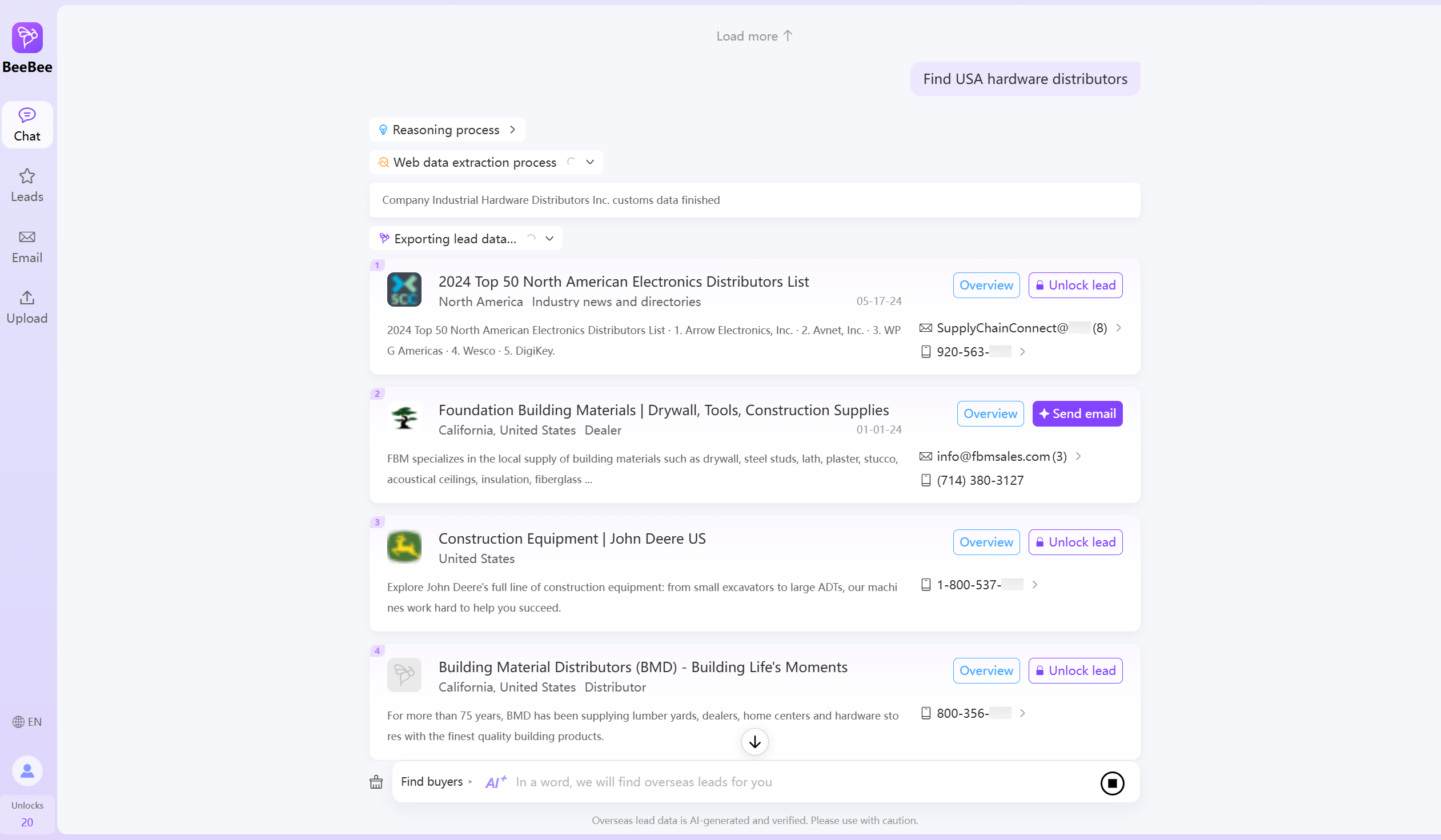Click the Foundation Building Materials tree logo
The image size is (1441, 840).
[x=404, y=418]
